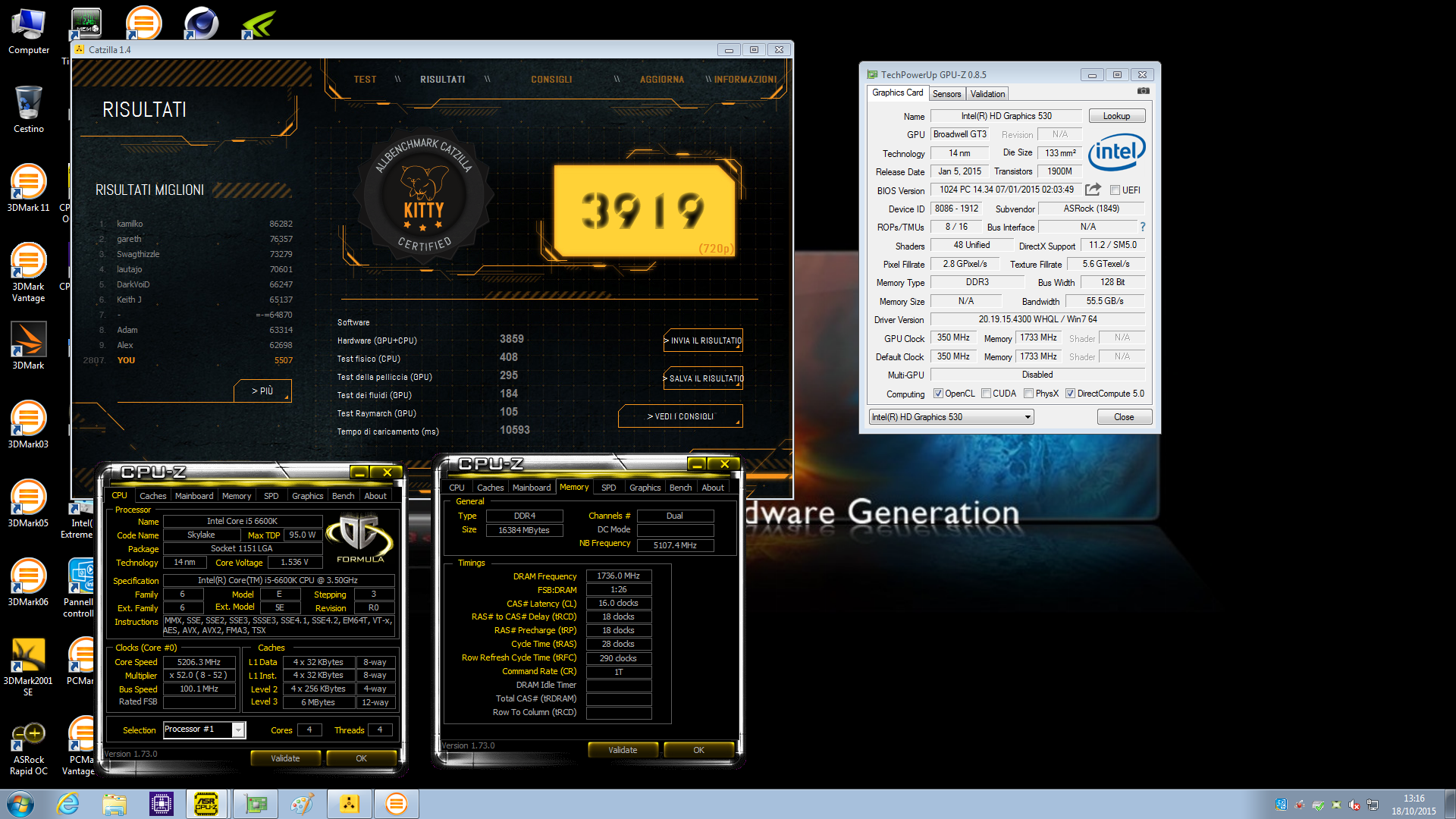Click VEDI I CONSIGLI button
This screenshot has height=819, width=1456.
tap(680, 416)
